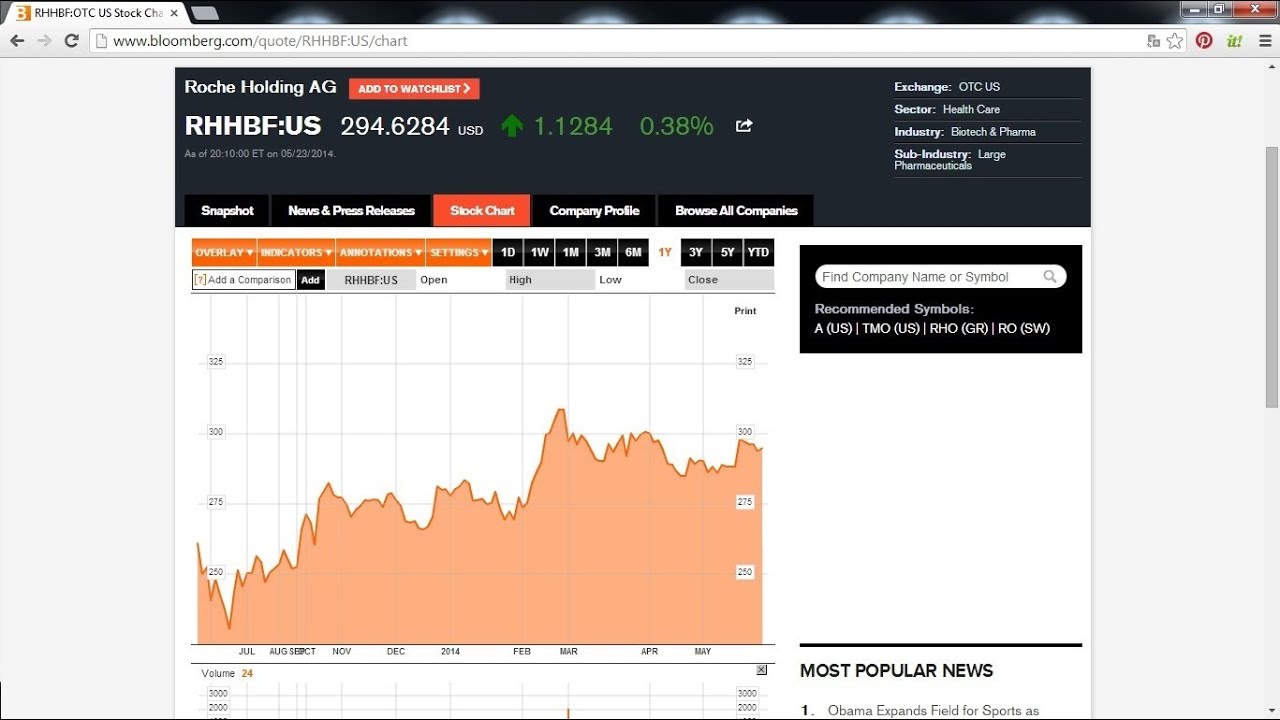Set chart range to 3Y
The height and width of the screenshot is (720, 1280).
point(696,253)
